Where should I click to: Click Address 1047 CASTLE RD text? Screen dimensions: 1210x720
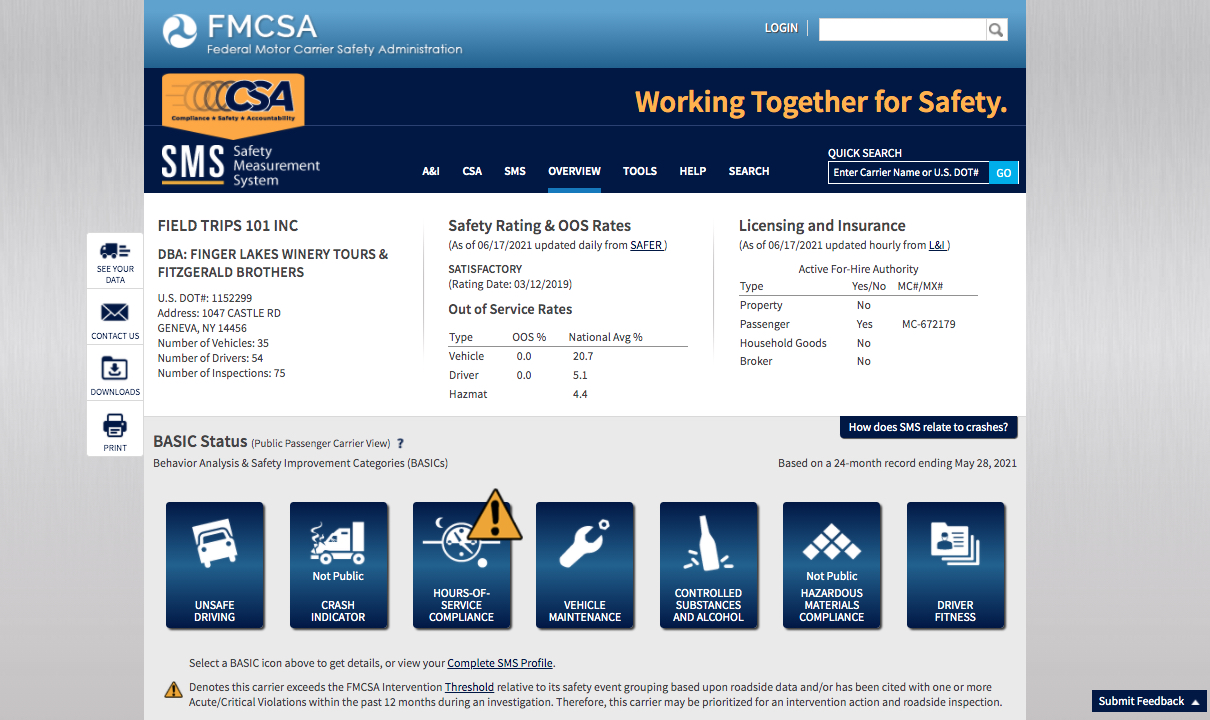click(219, 313)
